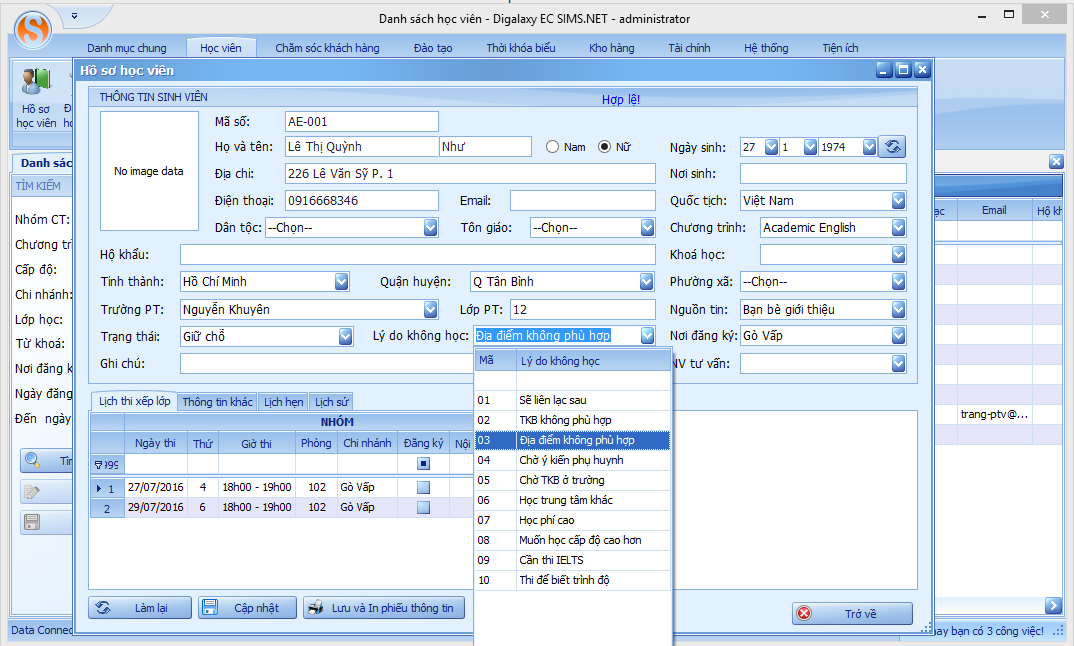Click the Email input field
This screenshot has width=1074, height=646.
tap(582, 201)
